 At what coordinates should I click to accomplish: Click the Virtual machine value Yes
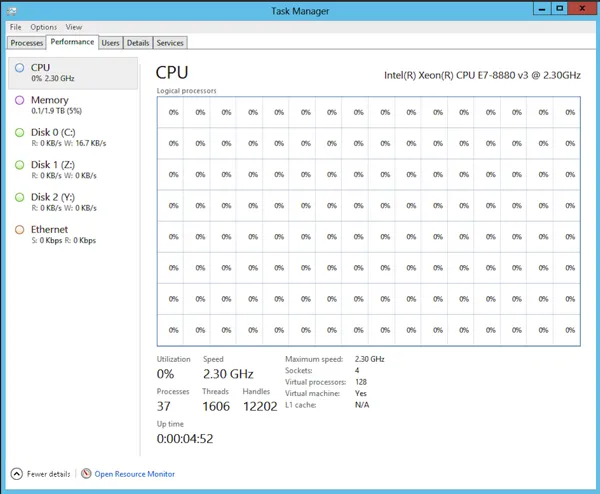point(360,393)
